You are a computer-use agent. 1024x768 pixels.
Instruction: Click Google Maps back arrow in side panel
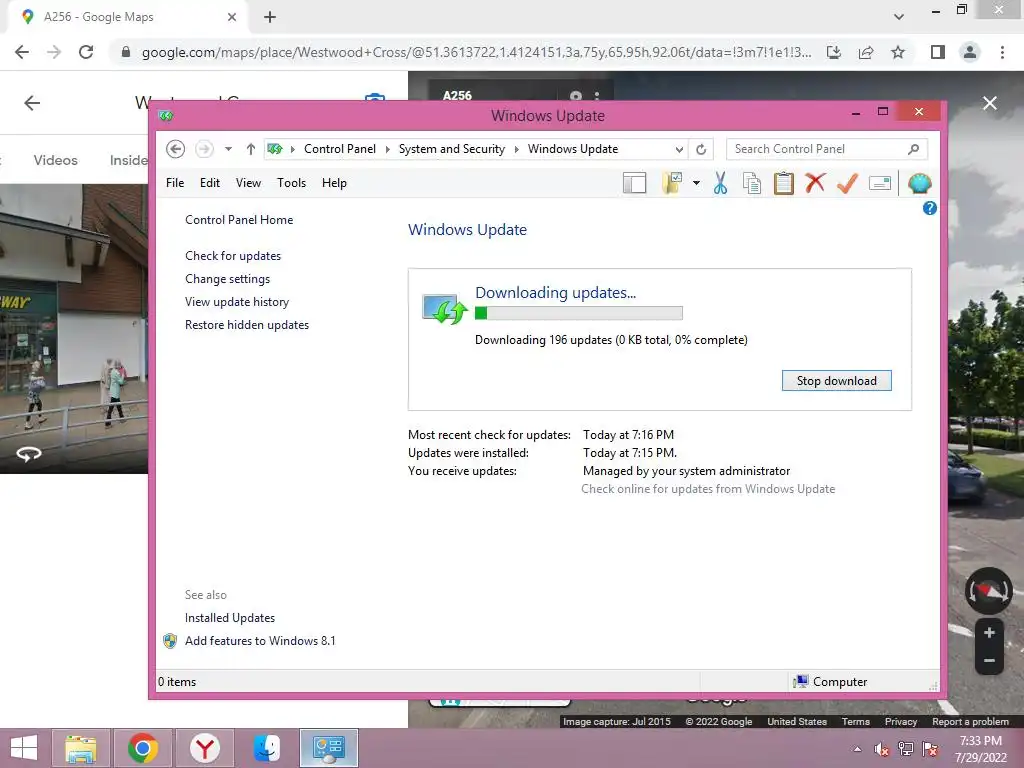click(x=32, y=103)
